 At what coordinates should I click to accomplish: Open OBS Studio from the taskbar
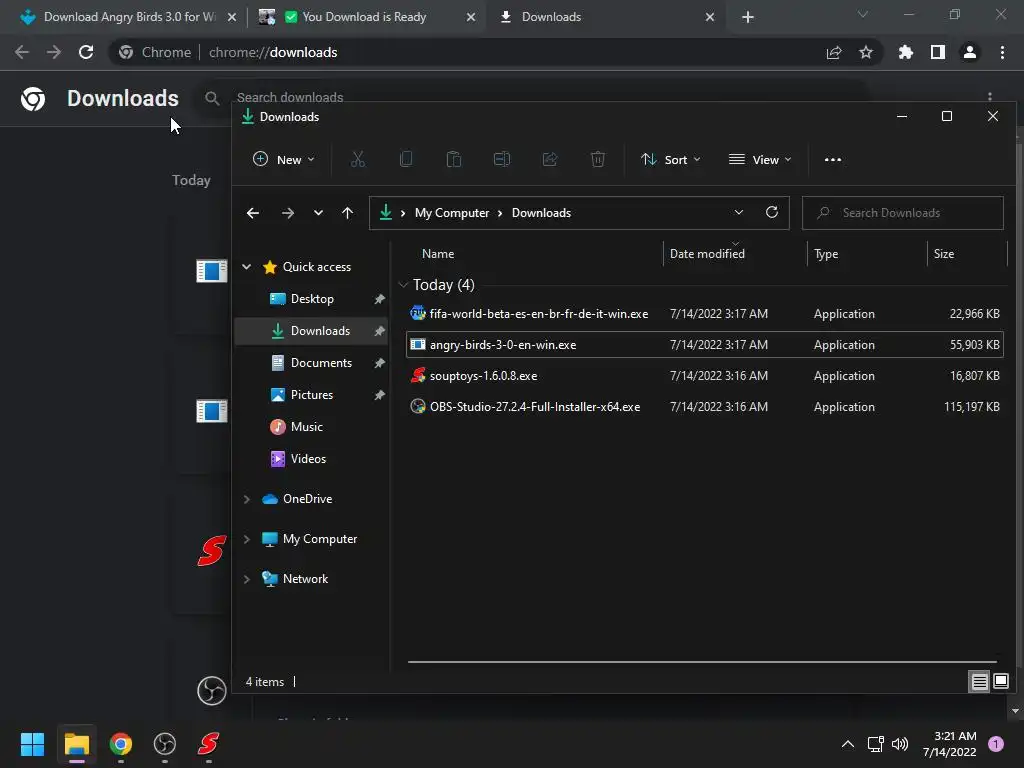(165, 744)
